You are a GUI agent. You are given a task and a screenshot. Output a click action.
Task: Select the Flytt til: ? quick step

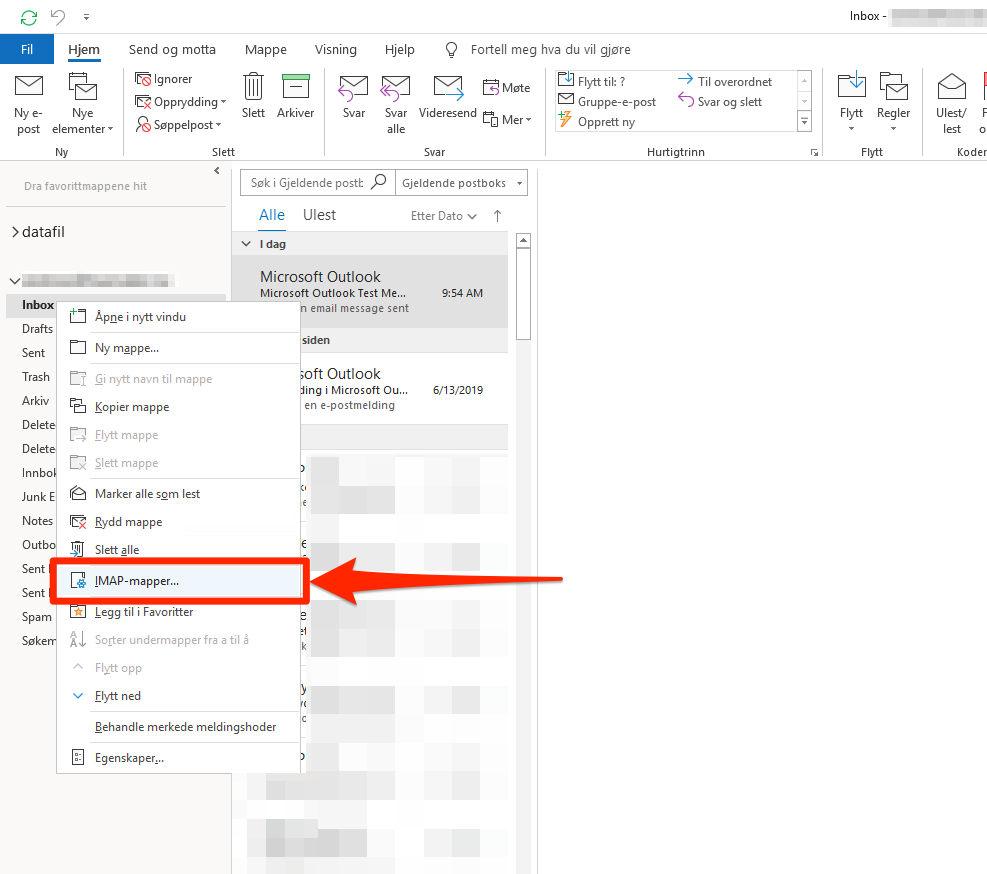point(592,81)
